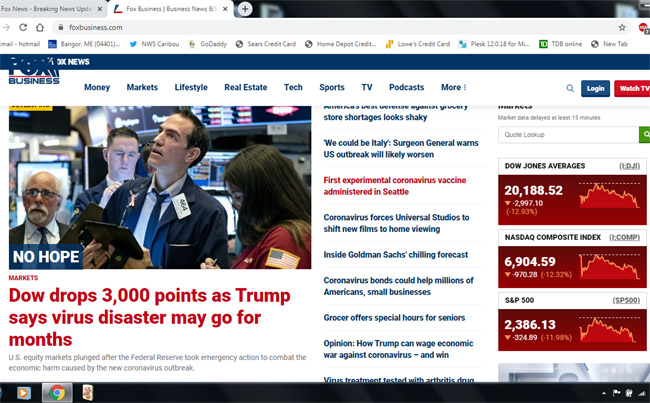Bookmark this page with the star icon

tap(622, 27)
